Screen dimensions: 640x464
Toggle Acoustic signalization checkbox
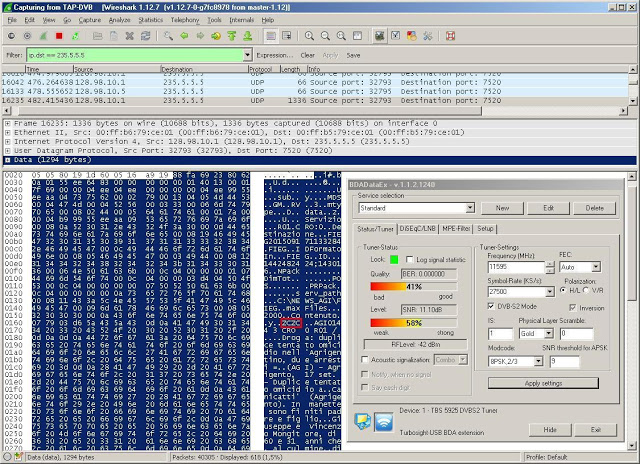tap(364, 360)
